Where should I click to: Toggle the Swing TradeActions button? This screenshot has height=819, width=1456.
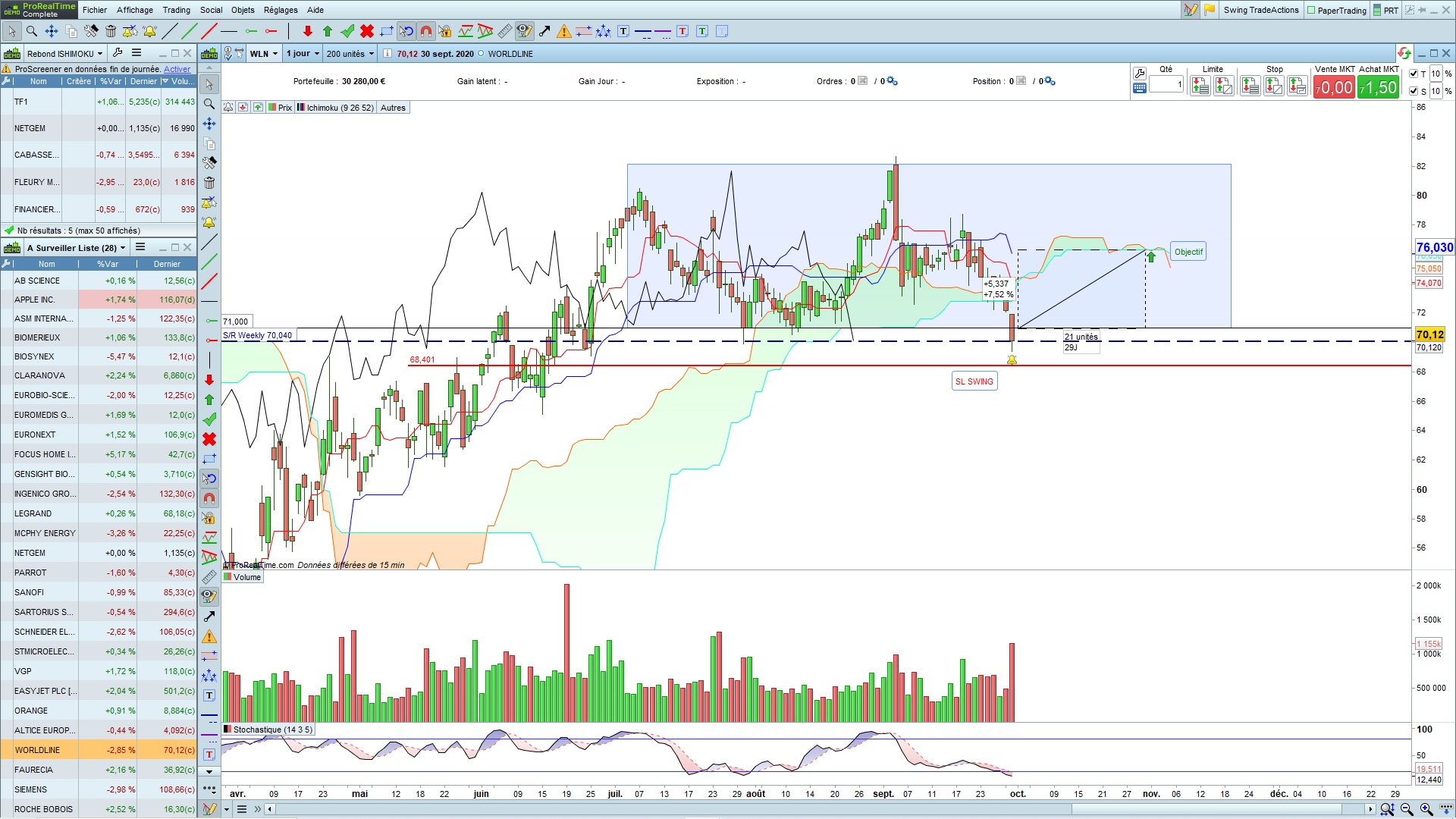pyautogui.click(x=1261, y=10)
